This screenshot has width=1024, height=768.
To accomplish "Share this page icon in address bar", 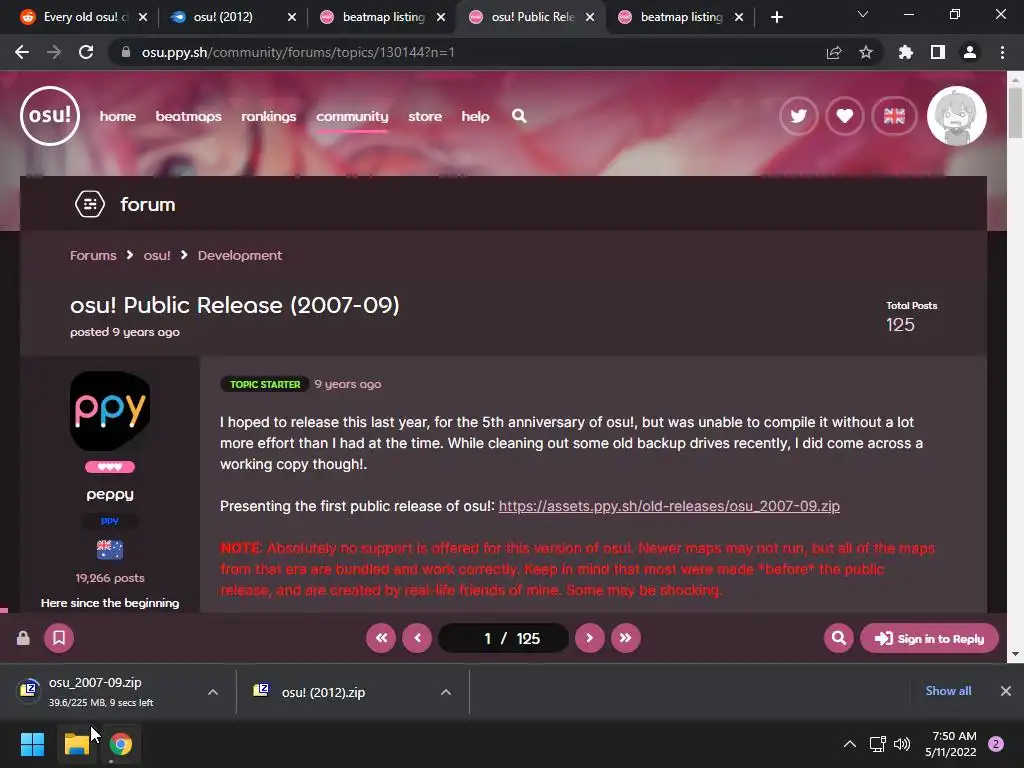I will point(834,52).
